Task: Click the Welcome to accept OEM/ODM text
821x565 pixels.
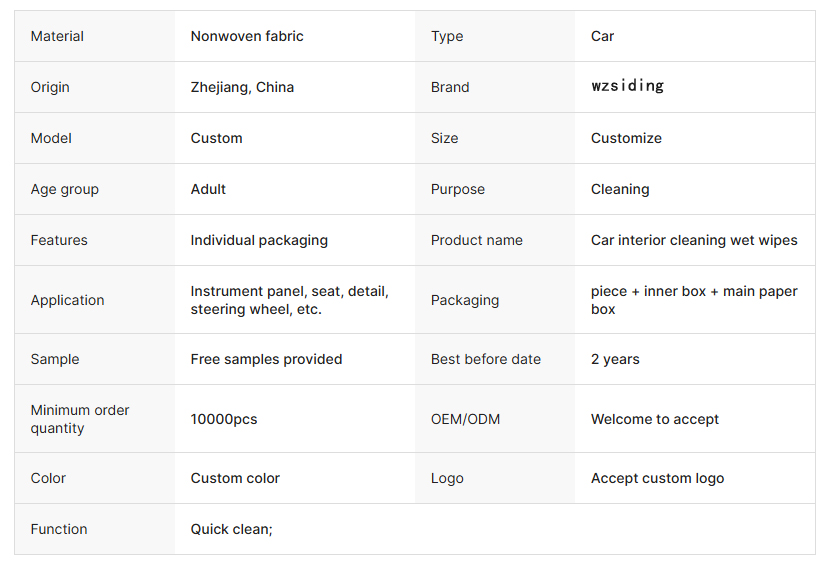Action: [655, 419]
